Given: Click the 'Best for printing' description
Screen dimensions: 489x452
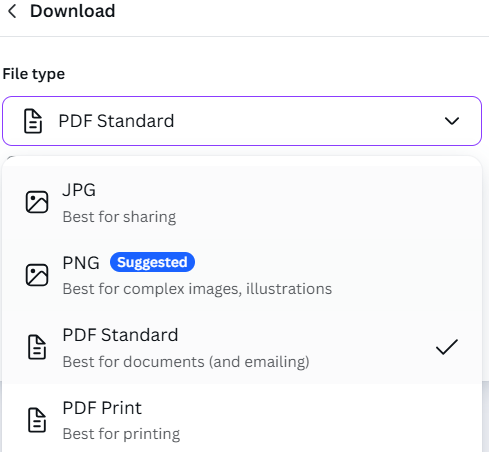Looking at the screenshot, I should pos(121,434).
